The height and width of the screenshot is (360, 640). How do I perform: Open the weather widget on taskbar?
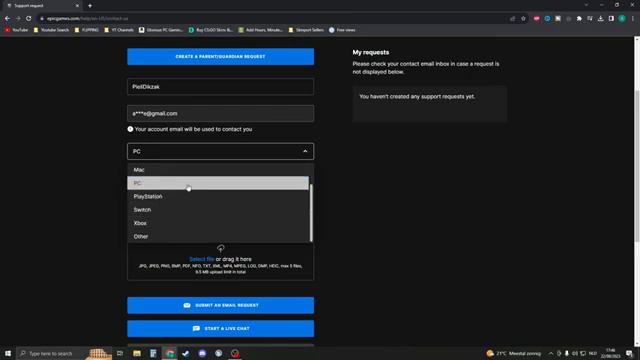click(513, 353)
